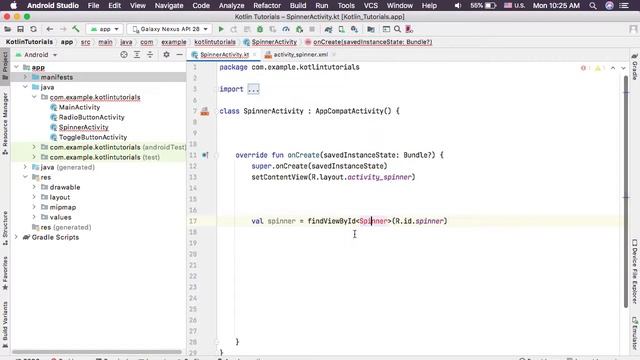Open the Gradle side panel tab
The image size is (640, 360).
coord(634,67)
